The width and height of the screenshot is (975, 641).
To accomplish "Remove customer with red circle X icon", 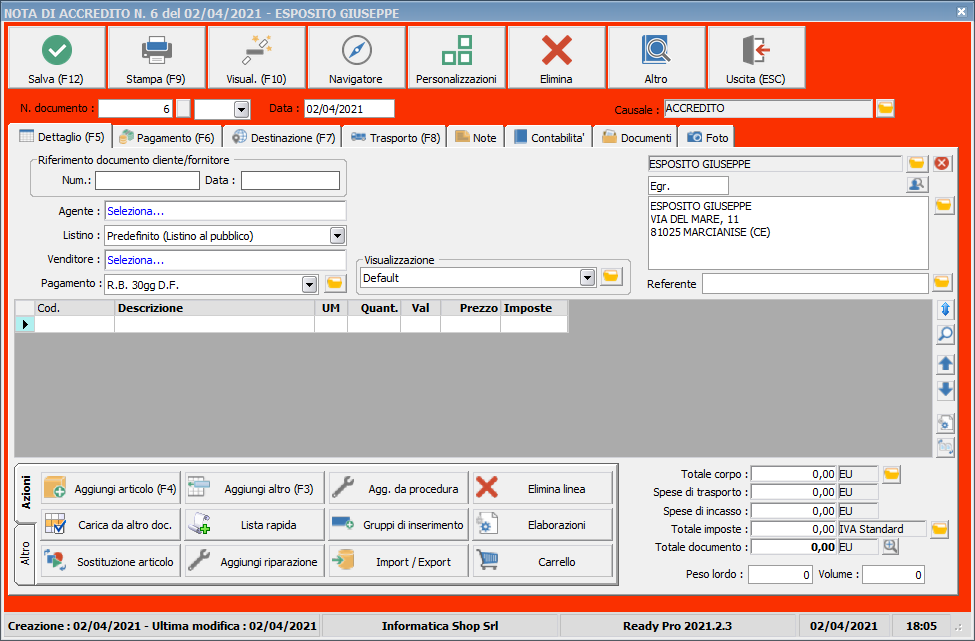I will pyautogui.click(x=942, y=163).
